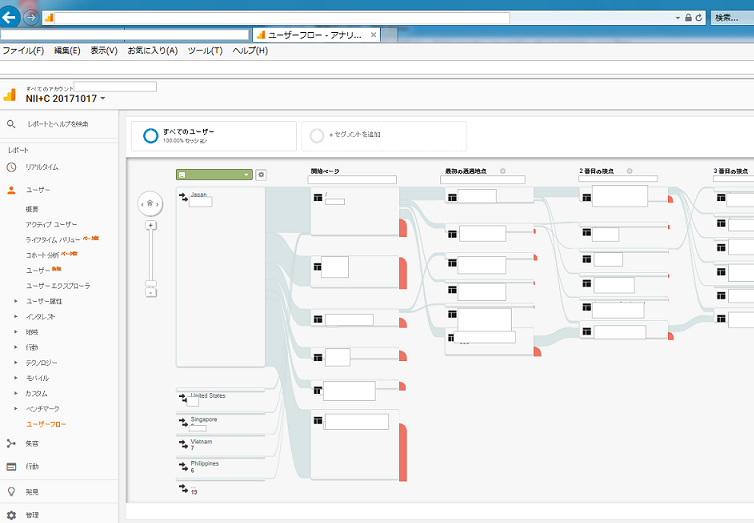The image size is (754, 523).
Task: Close the ユーザーフロー browser tab
Action: [373, 35]
